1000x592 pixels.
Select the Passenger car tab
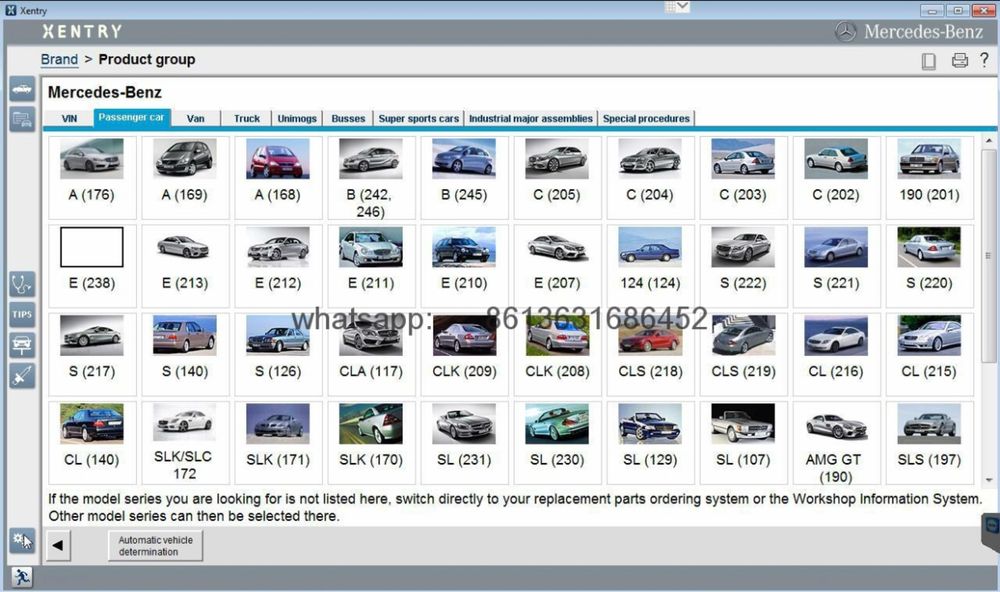tap(131, 118)
